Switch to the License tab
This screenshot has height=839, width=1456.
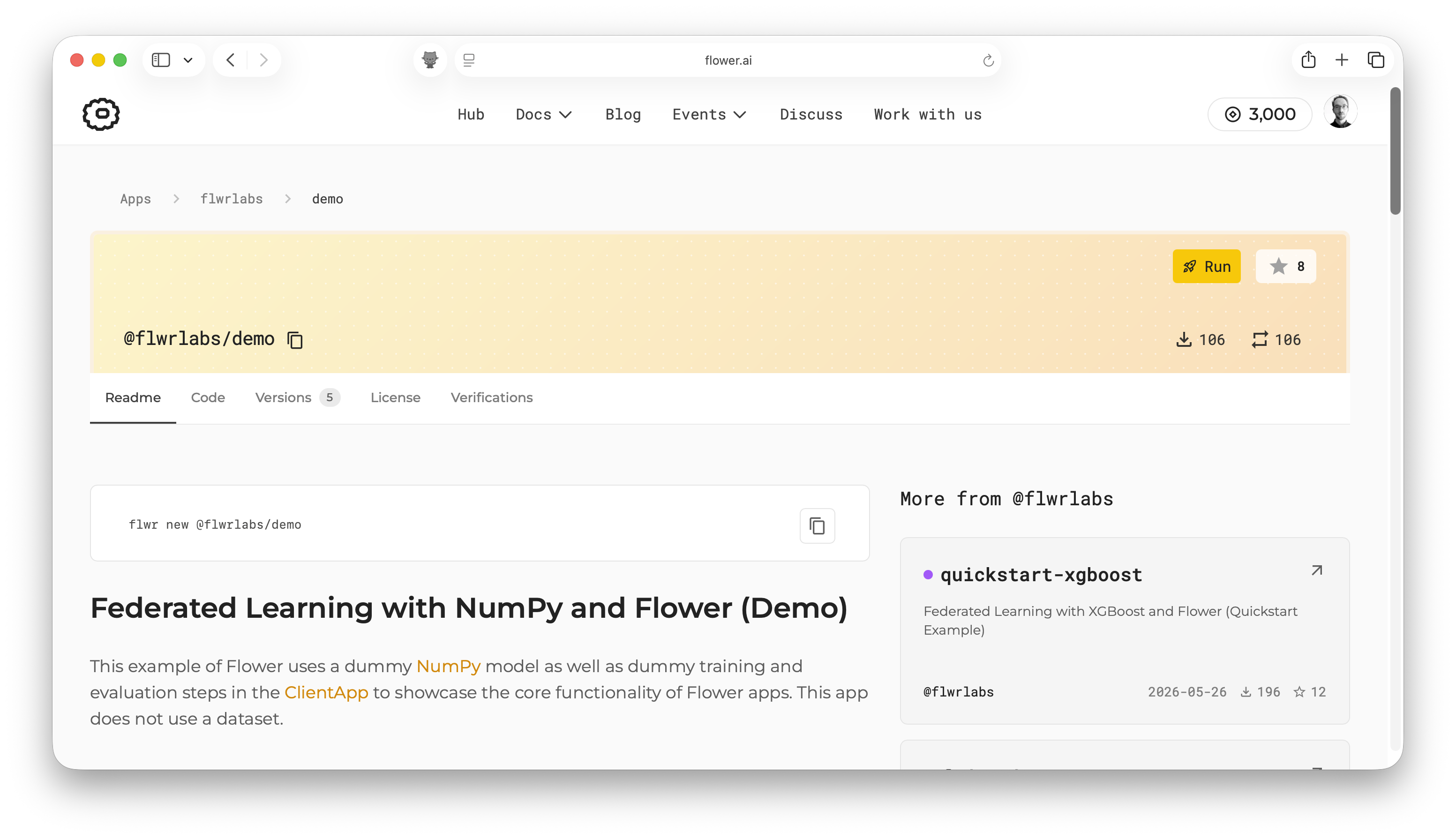click(395, 397)
